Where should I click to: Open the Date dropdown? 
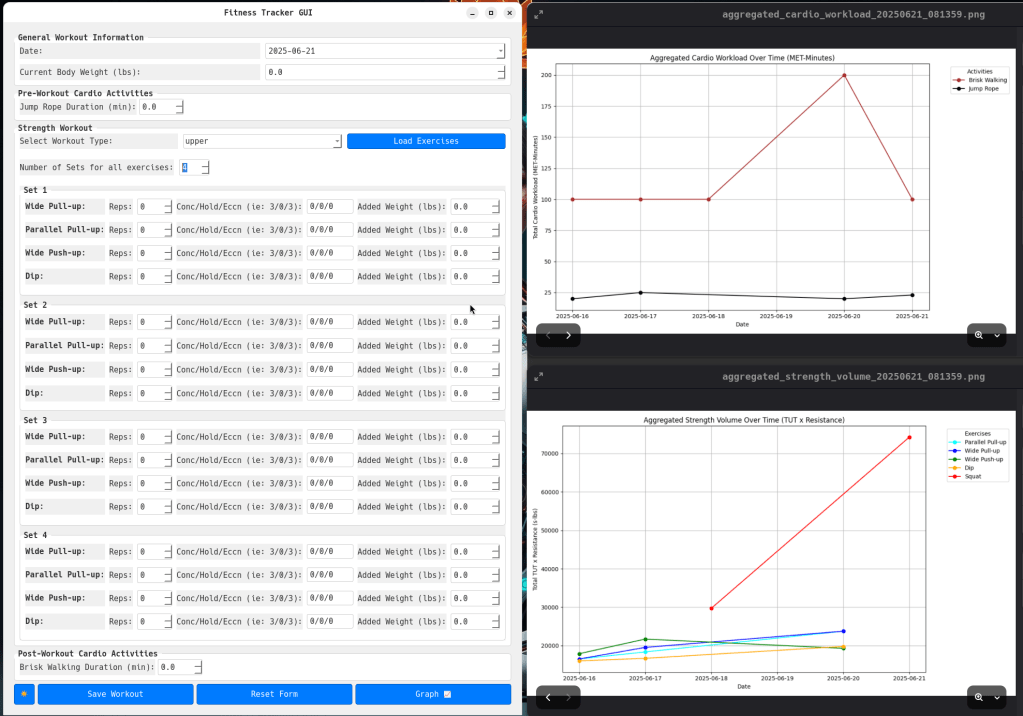(x=500, y=51)
